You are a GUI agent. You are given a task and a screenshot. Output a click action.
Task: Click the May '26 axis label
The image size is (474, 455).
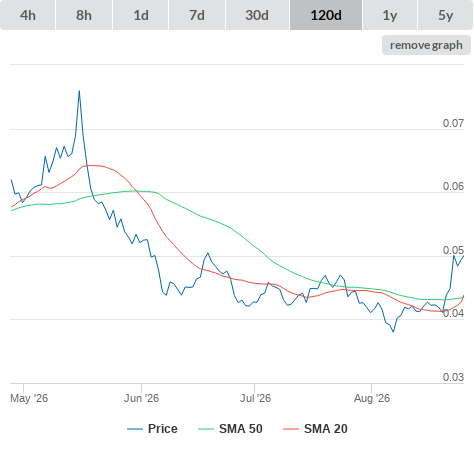[29, 398]
